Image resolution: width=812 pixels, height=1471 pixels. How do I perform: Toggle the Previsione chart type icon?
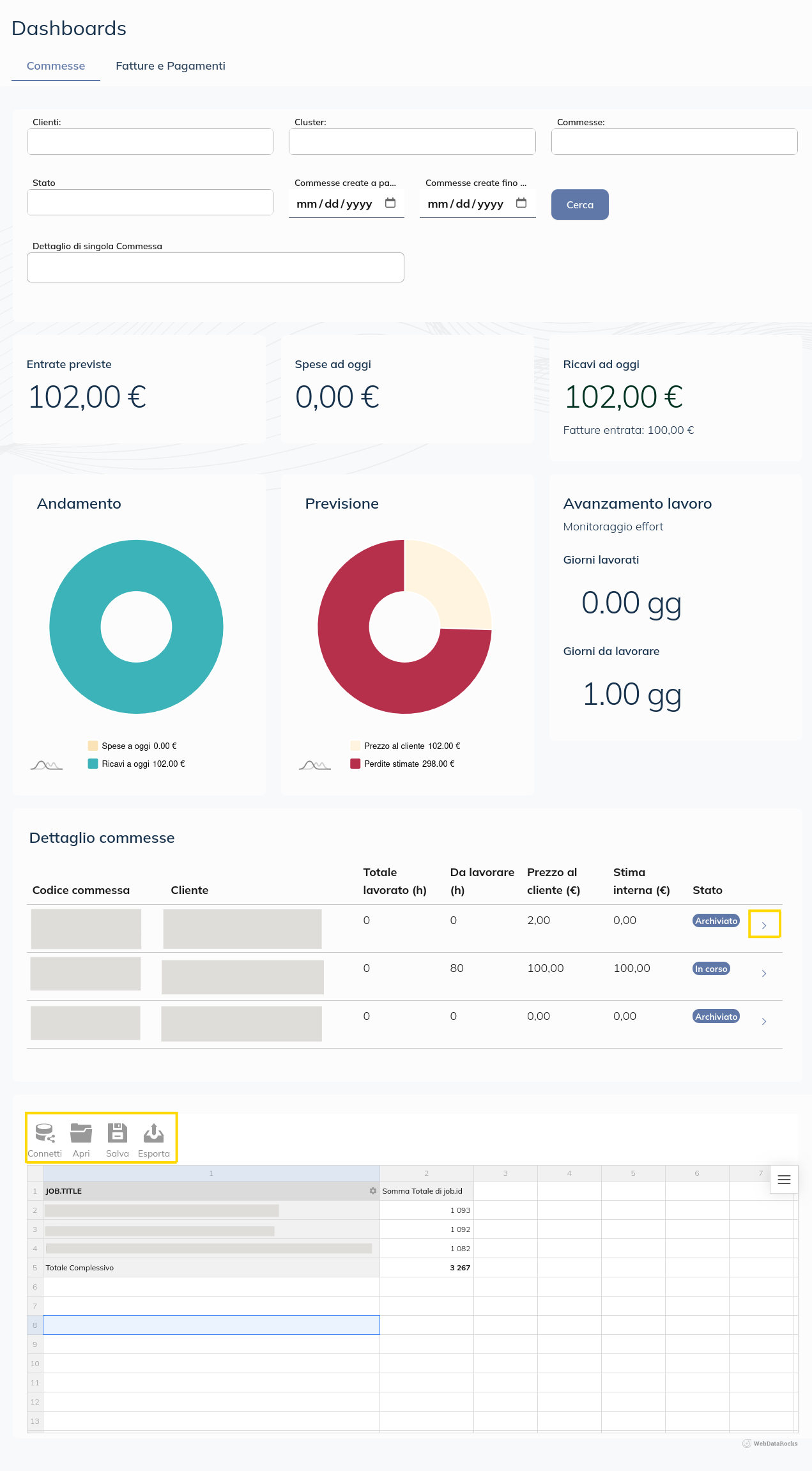[314, 765]
